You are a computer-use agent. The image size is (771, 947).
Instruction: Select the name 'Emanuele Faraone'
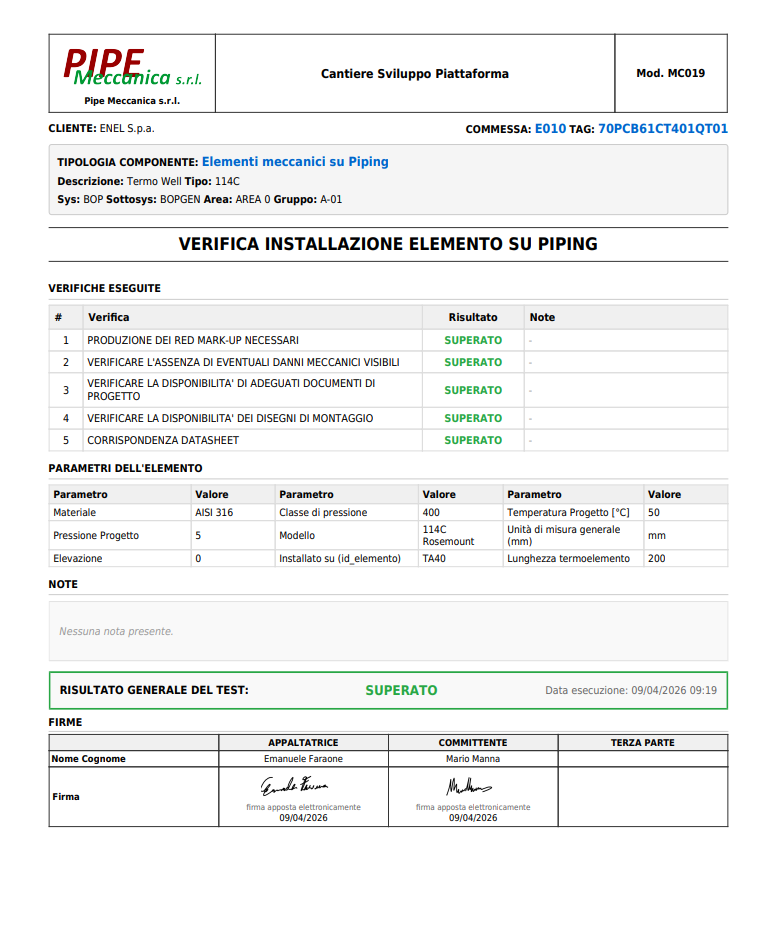point(303,759)
